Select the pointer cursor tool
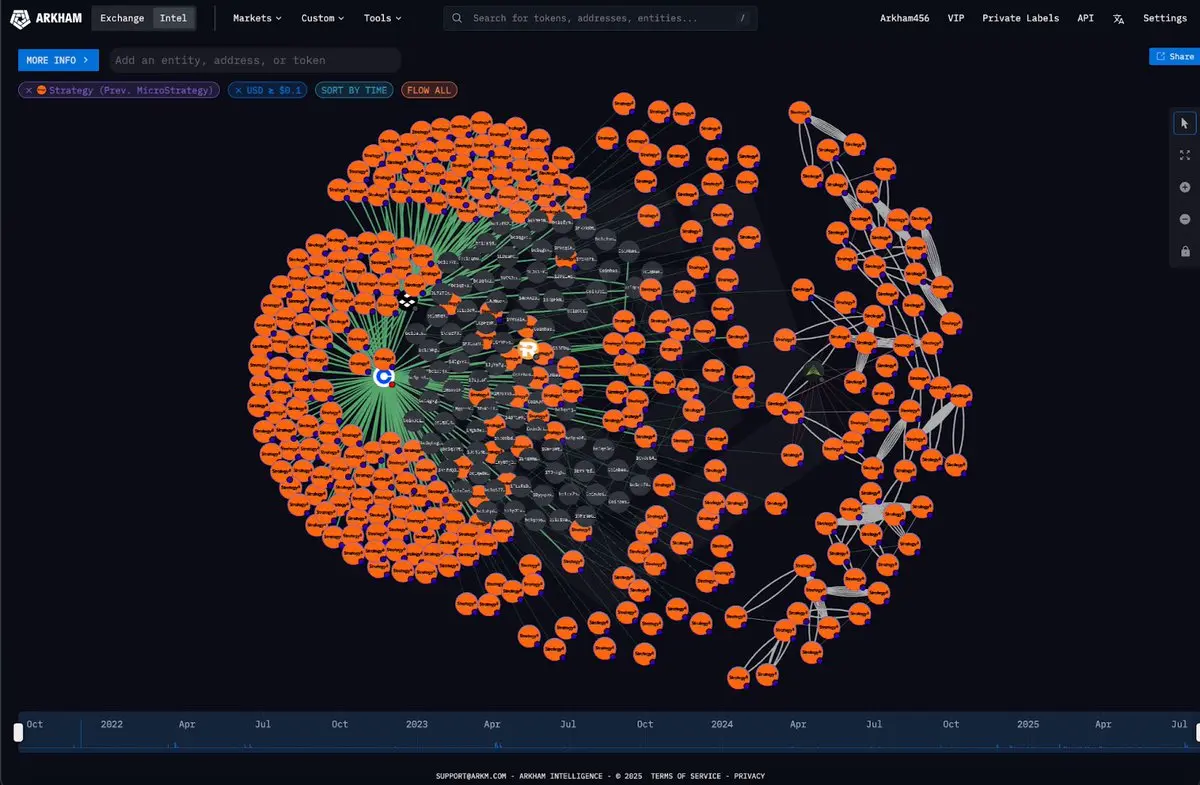This screenshot has width=1200, height=785. 1185,123
